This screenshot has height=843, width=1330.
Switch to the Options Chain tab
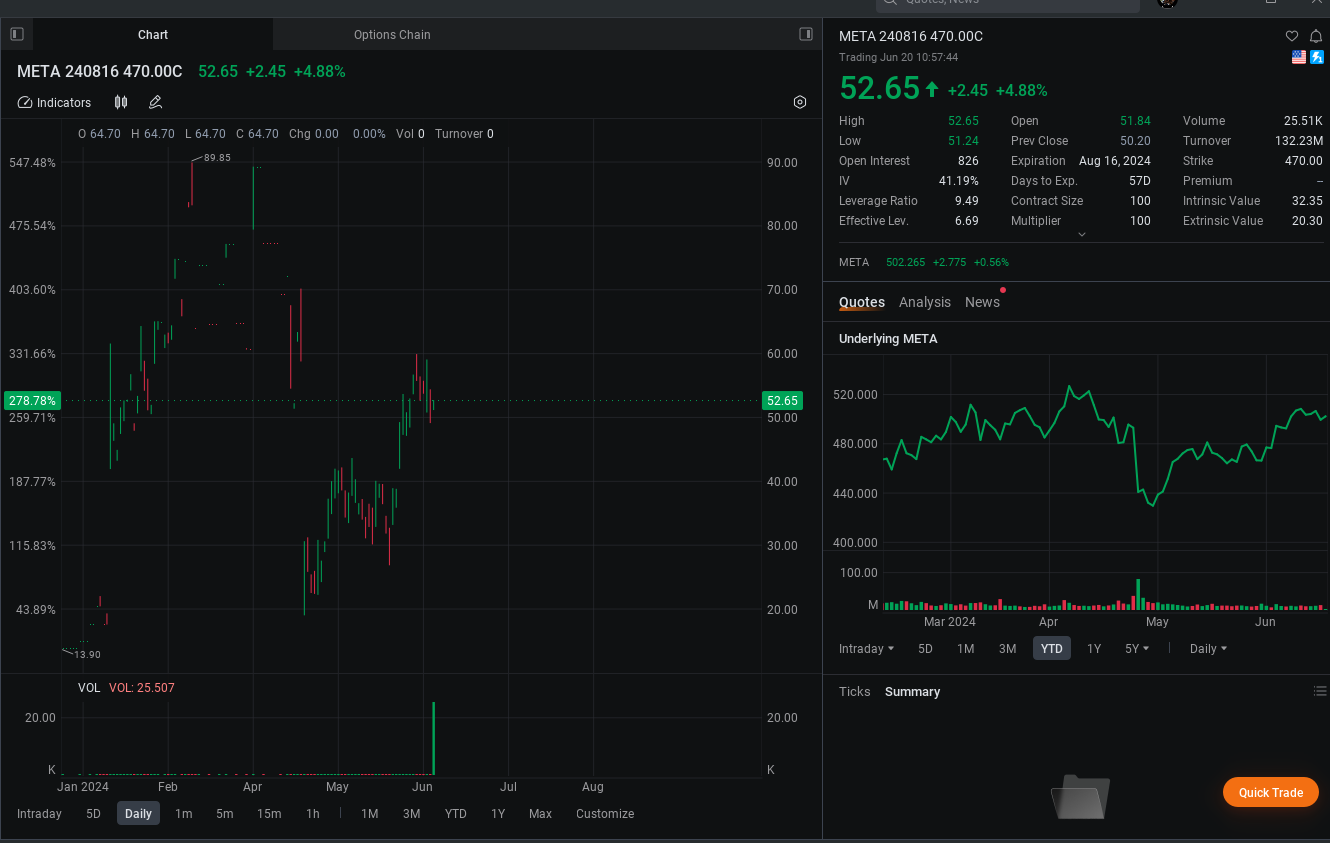392,34
